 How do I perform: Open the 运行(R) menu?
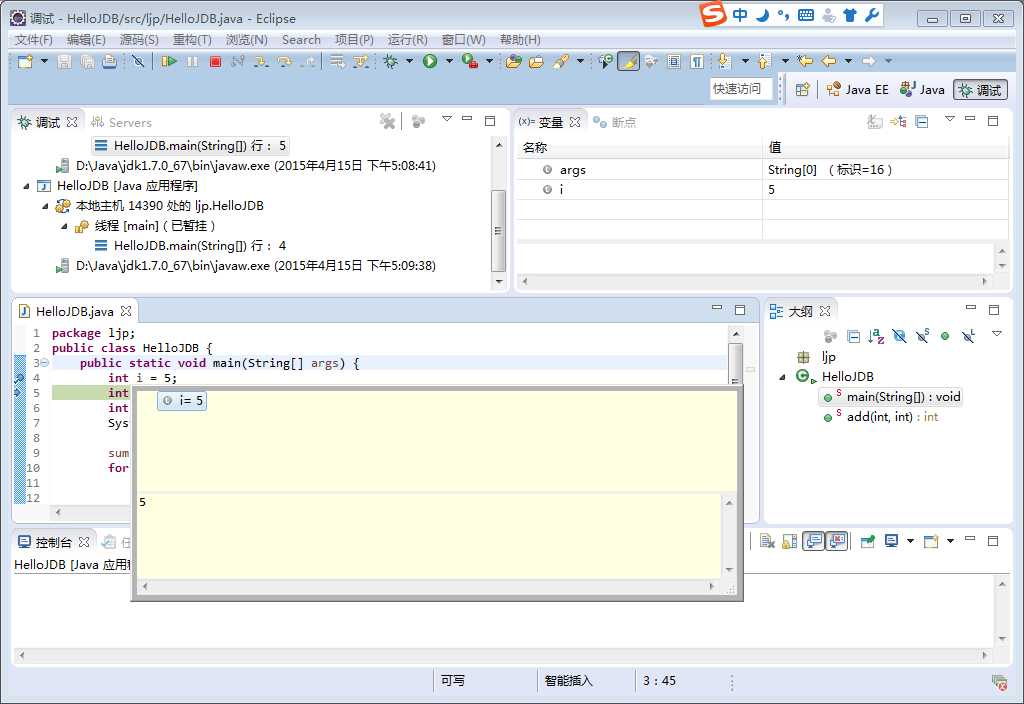pyautogui.click(x=408, y=40)
